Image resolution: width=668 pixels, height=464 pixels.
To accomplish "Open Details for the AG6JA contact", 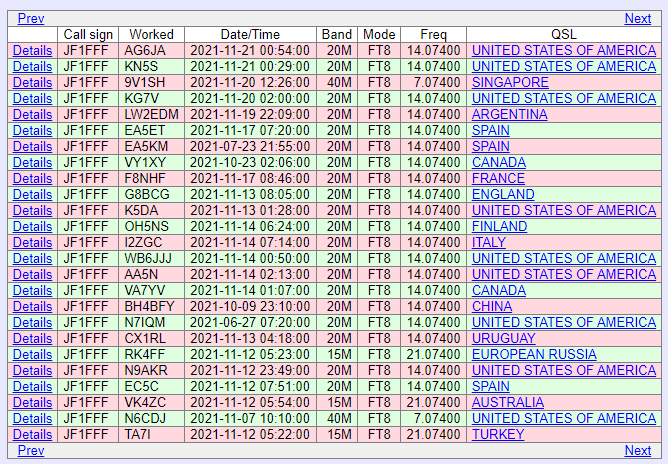I will click(32, 50).
